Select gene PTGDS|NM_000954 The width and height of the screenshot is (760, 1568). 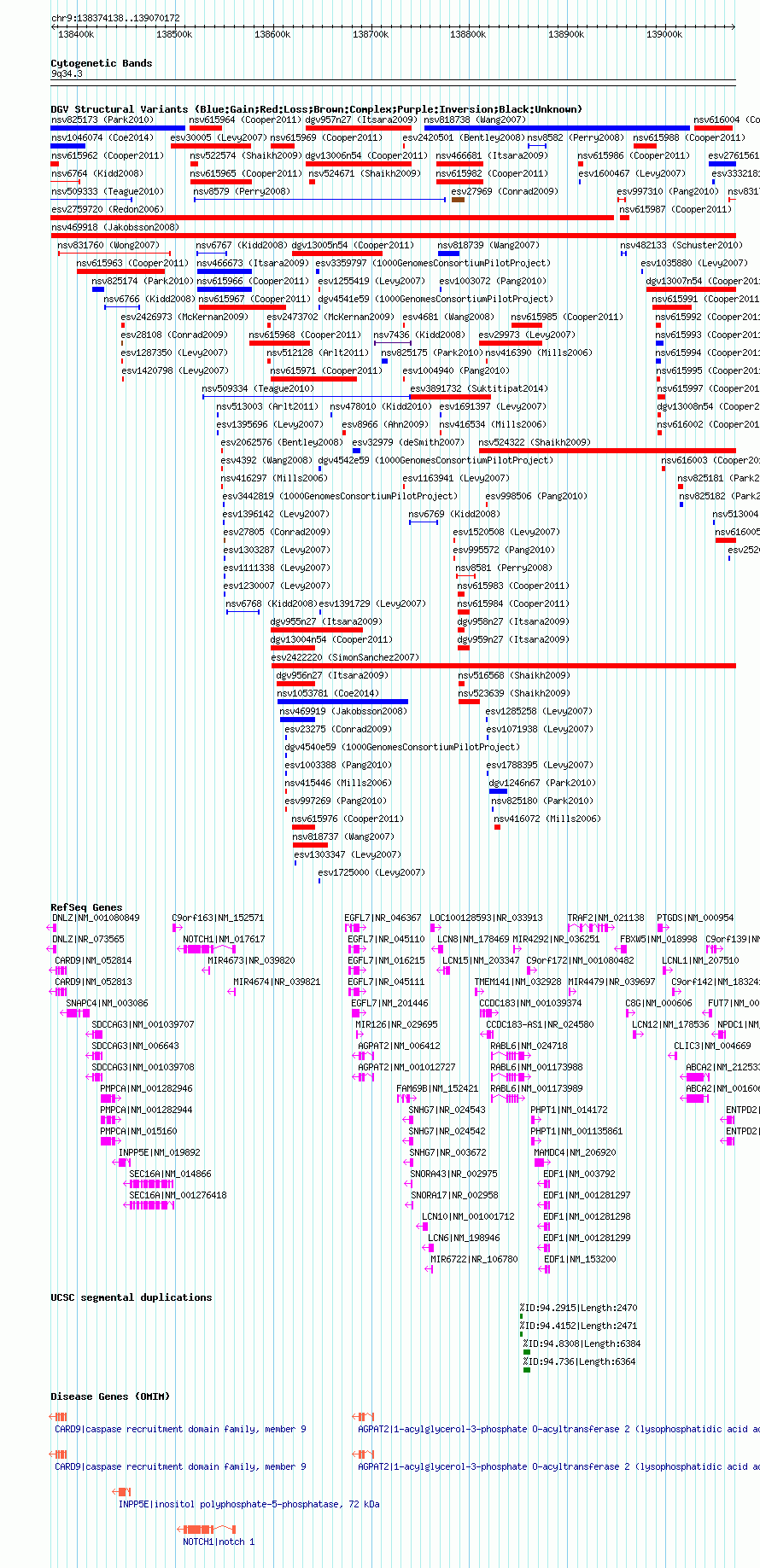point(695,918)
